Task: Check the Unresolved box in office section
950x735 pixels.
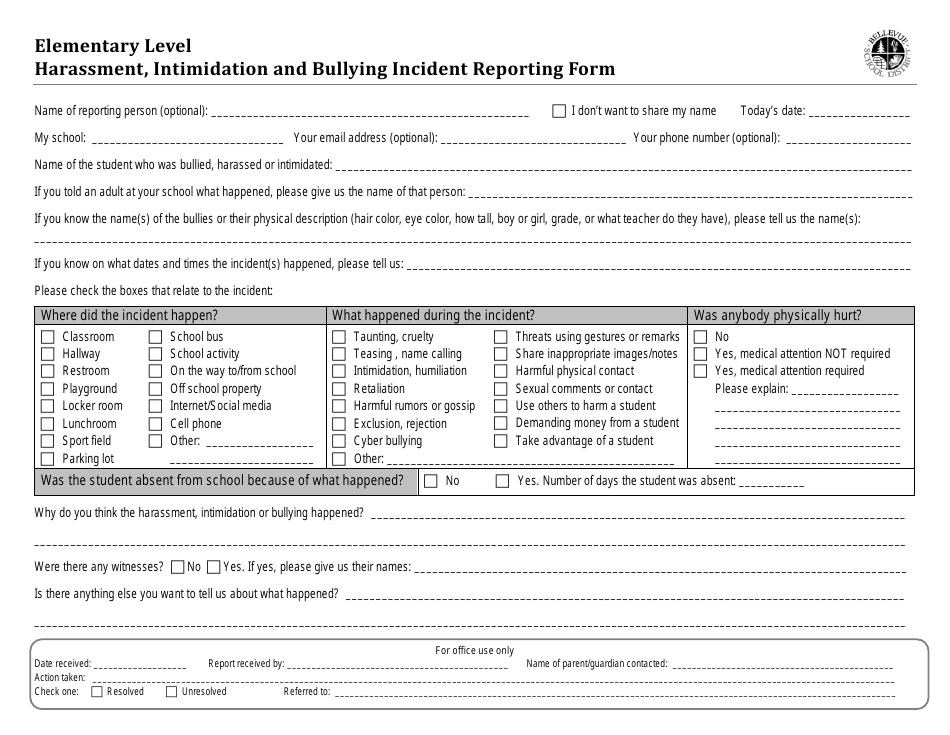Action: tap(170, 691)
